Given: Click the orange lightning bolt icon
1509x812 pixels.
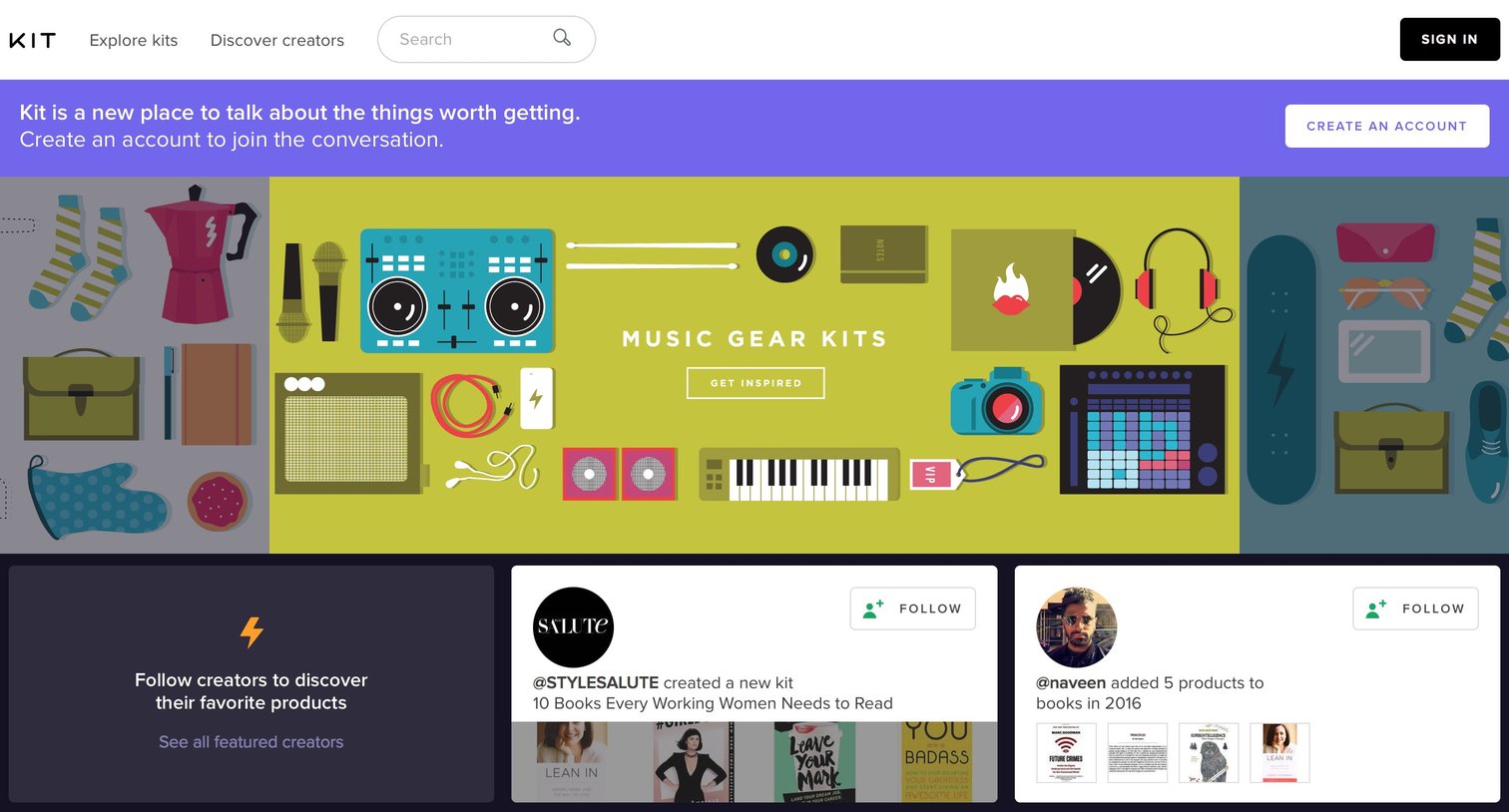Looking at the screenshot, I should click(x=251, y=631).
